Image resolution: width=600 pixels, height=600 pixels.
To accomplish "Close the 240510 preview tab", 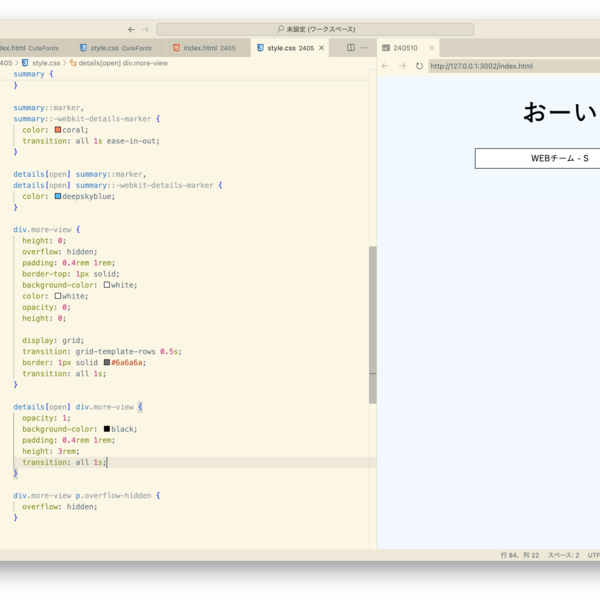I will click(432, 48).
